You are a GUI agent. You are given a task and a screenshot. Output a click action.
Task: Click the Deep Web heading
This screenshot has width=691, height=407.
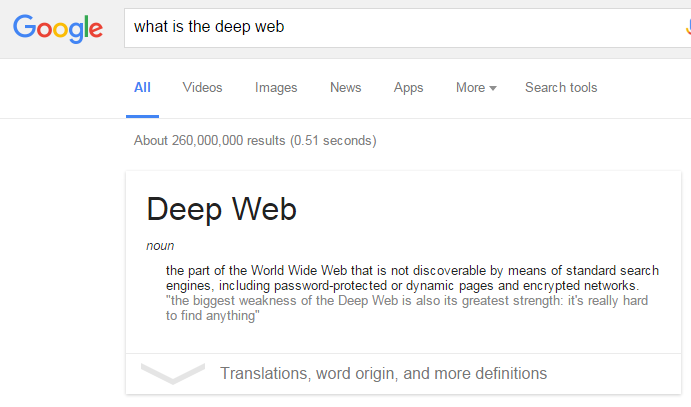(221, 210)
